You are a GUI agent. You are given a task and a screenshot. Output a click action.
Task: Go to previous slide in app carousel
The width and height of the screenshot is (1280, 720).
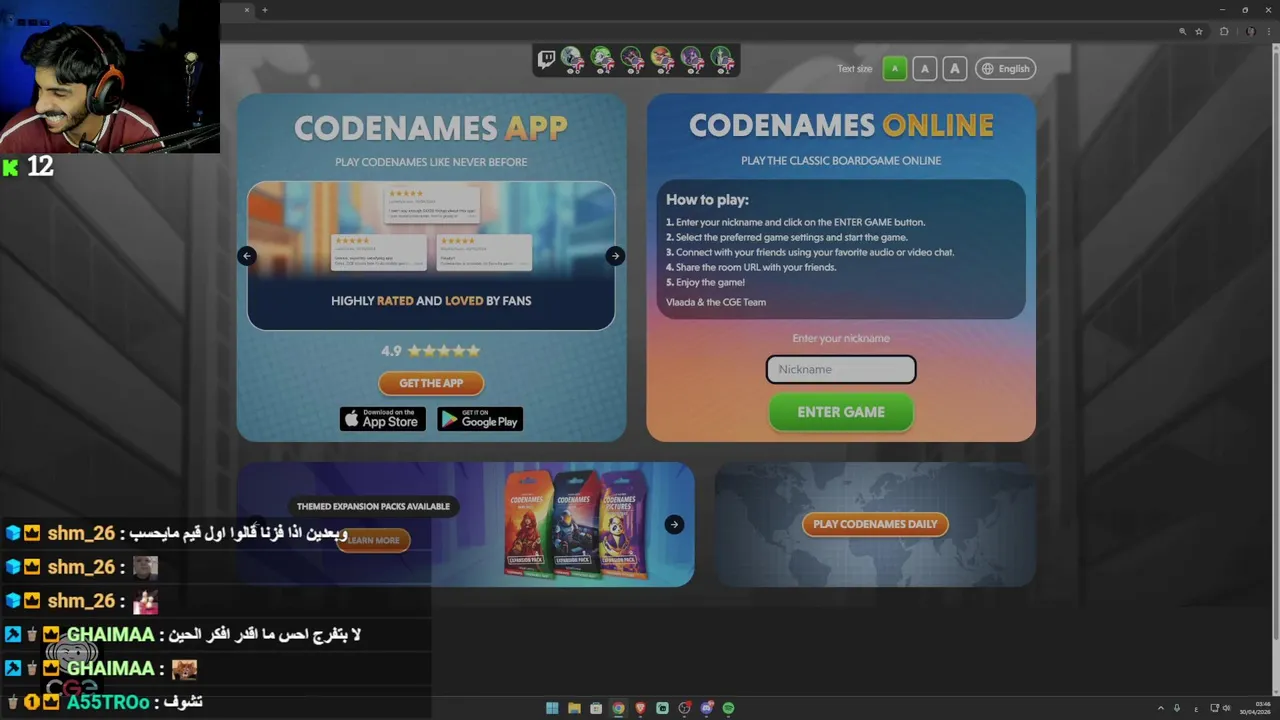[x=247, y=256]
